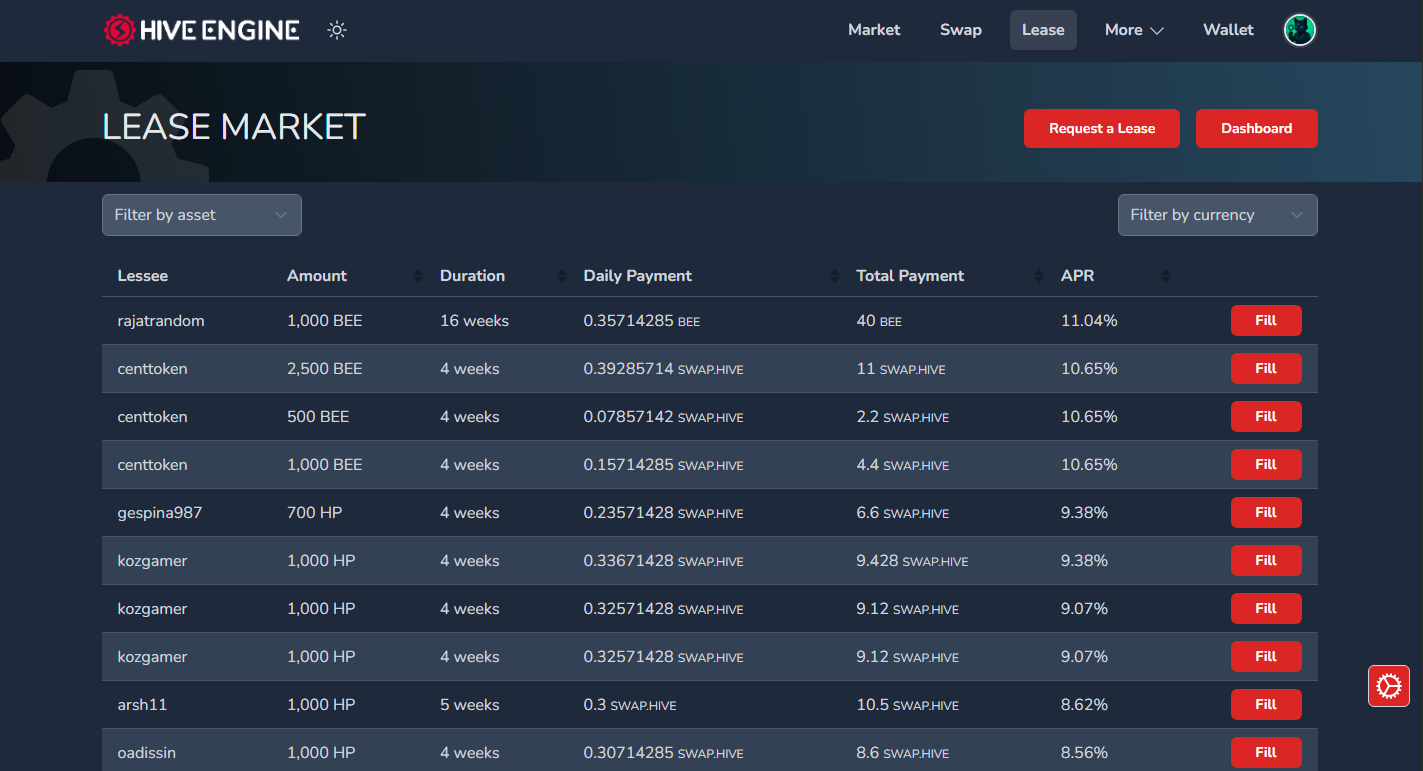Sort by the Total Payment column arrows
Viewport: 1423px width, 771px height.
(1039, 276)
